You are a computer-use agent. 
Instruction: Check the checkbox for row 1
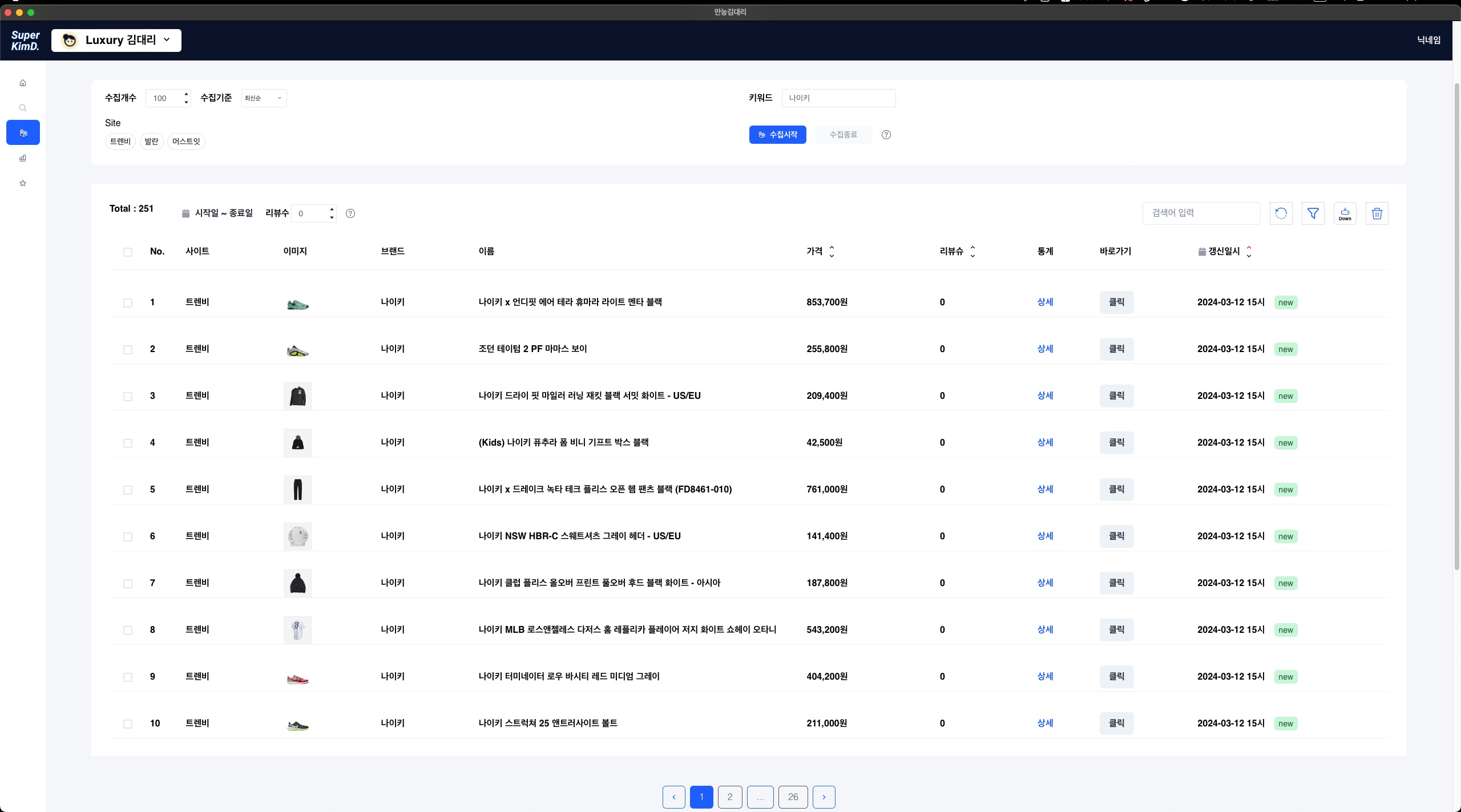pos(128,303)
